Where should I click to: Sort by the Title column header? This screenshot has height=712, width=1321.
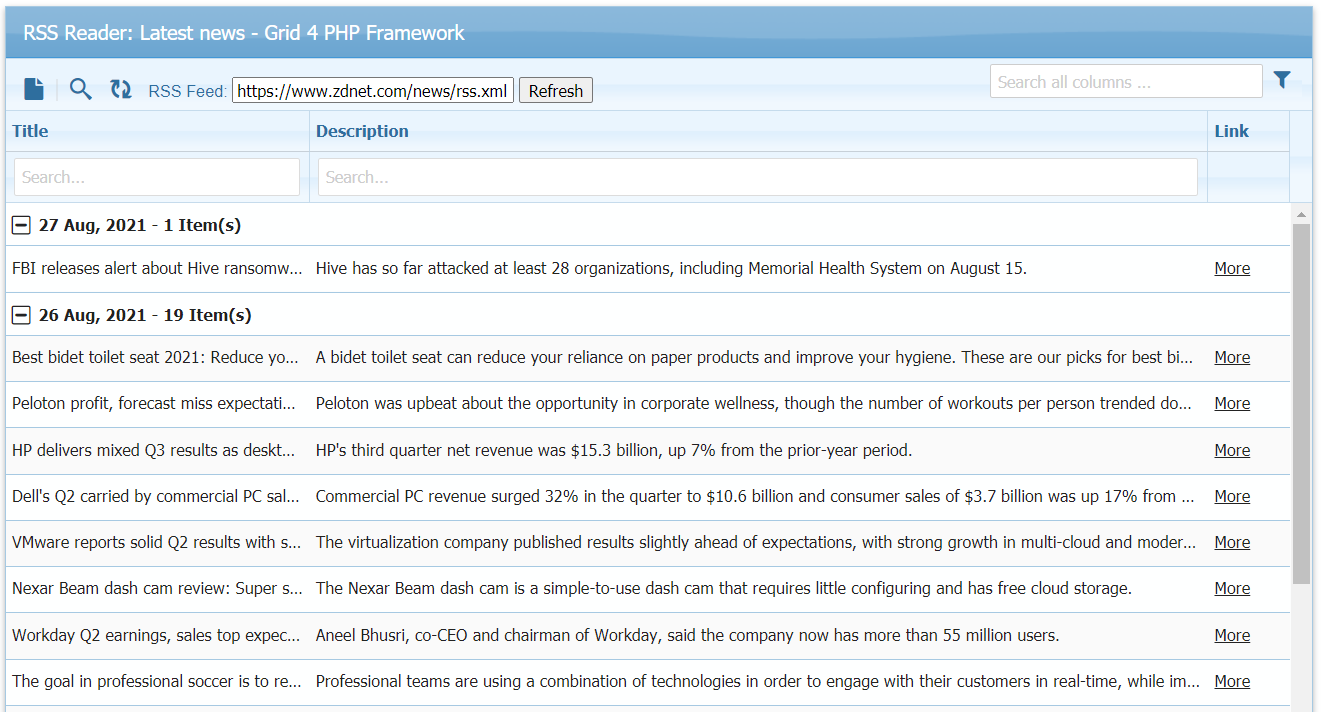[30, 131]
